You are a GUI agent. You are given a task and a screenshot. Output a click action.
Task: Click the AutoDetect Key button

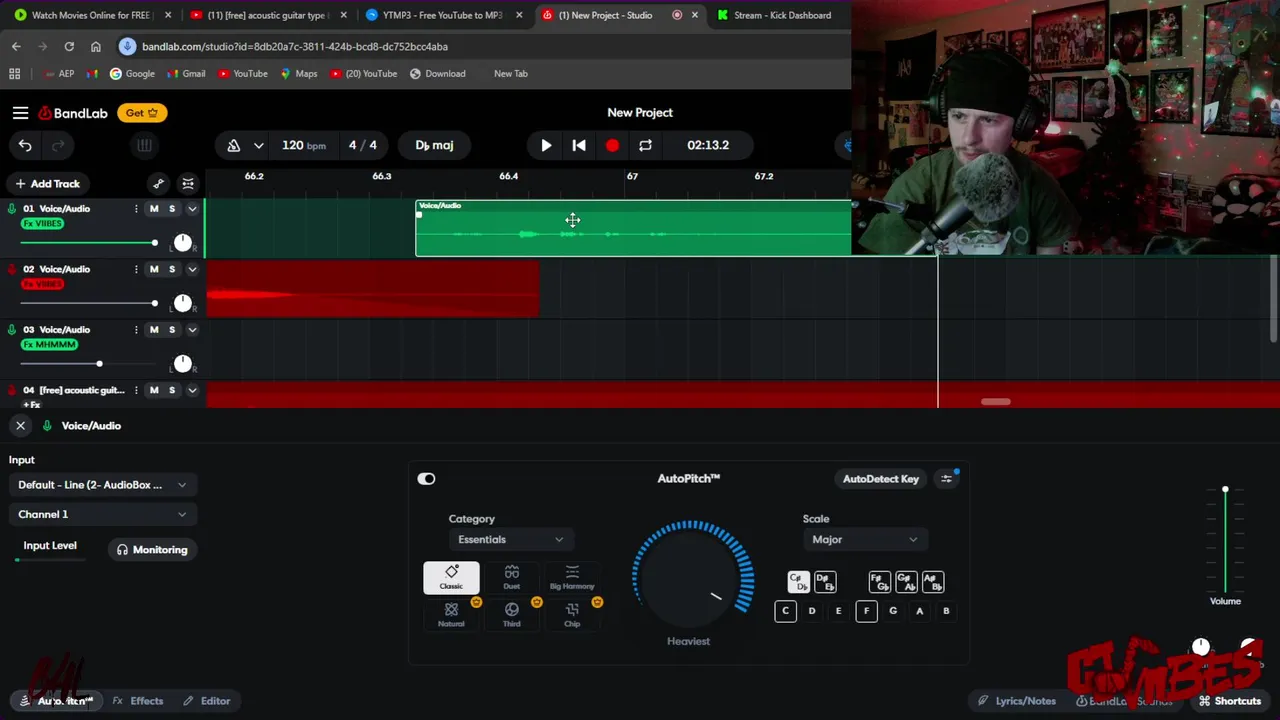[x=880, y=479]
